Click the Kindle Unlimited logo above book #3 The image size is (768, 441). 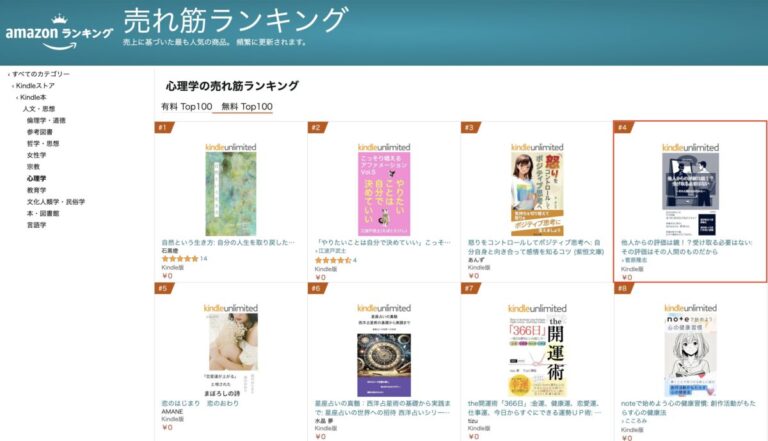pyautogui.click(x=537, y=147)
